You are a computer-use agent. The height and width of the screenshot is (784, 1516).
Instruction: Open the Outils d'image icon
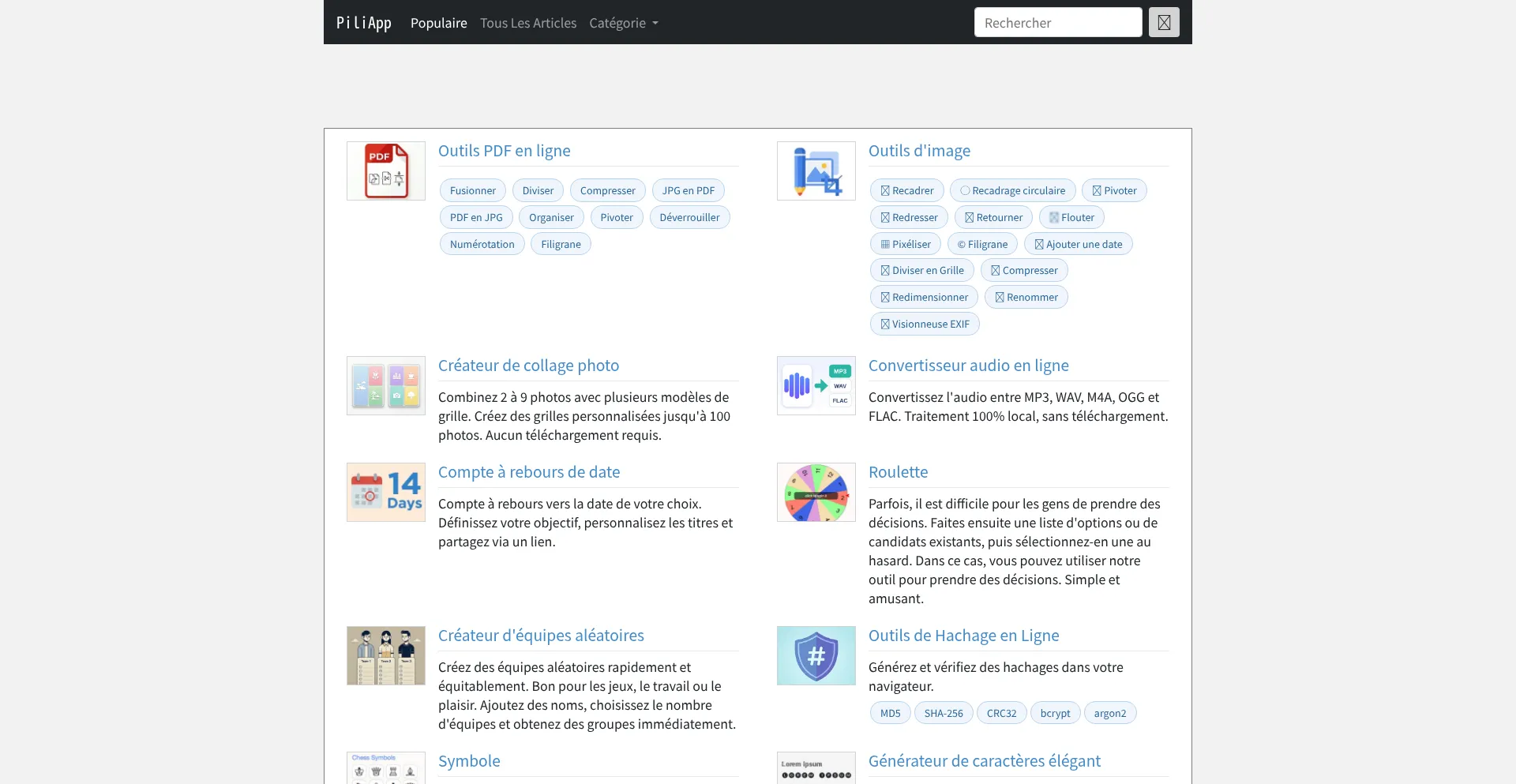point(816,171)
